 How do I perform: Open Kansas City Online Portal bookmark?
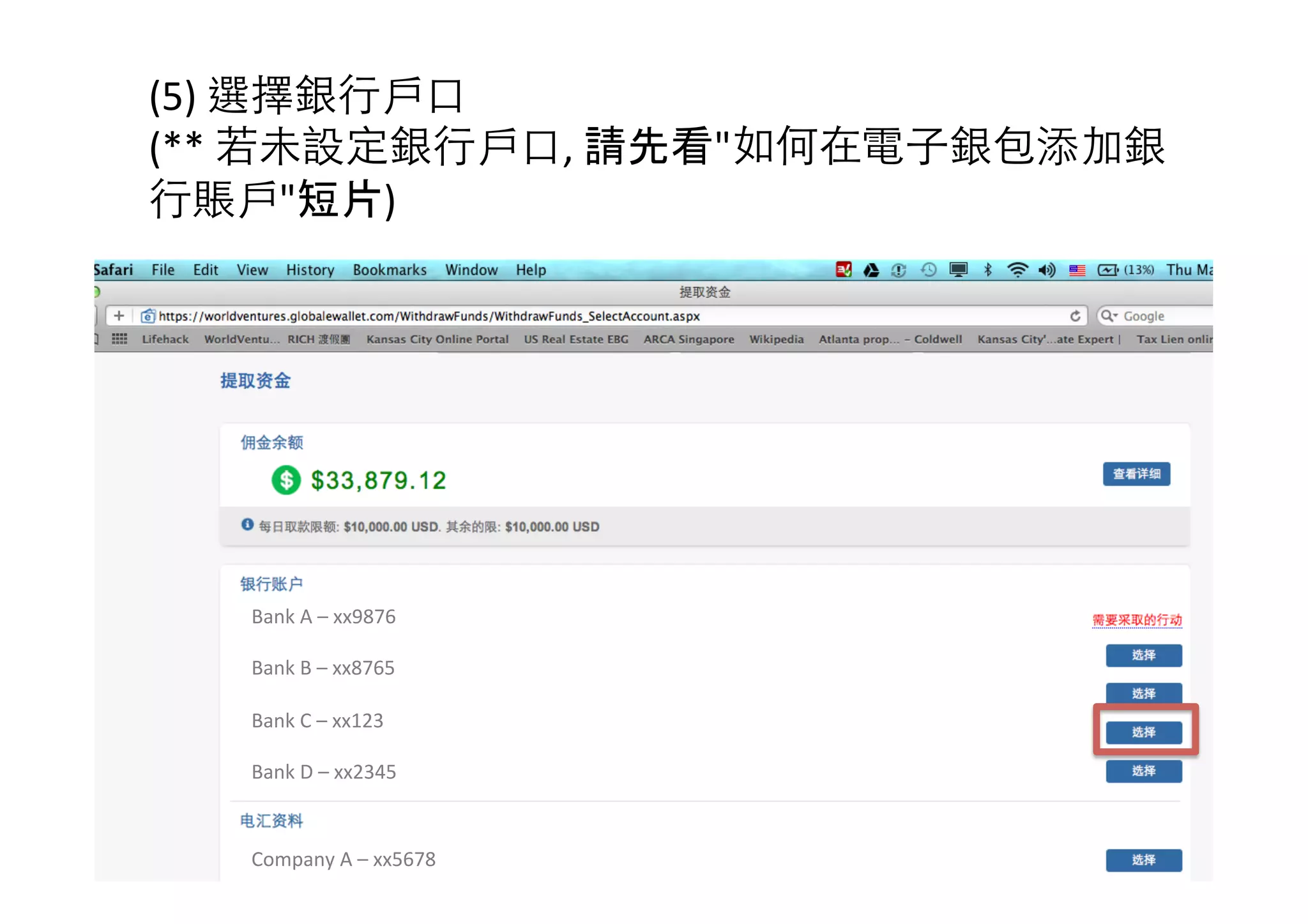[437, 339]
